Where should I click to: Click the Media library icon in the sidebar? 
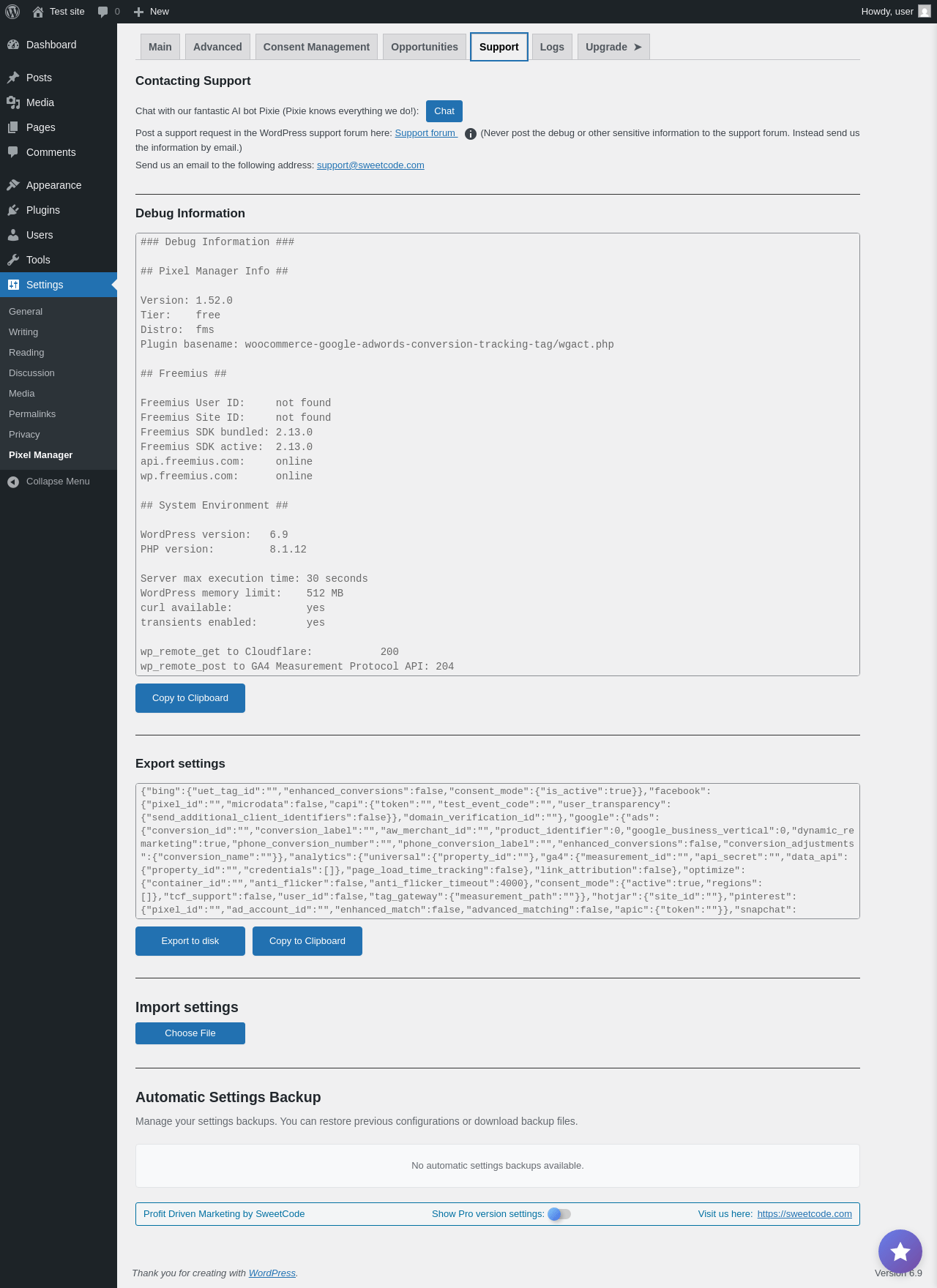tap(13, 102)
